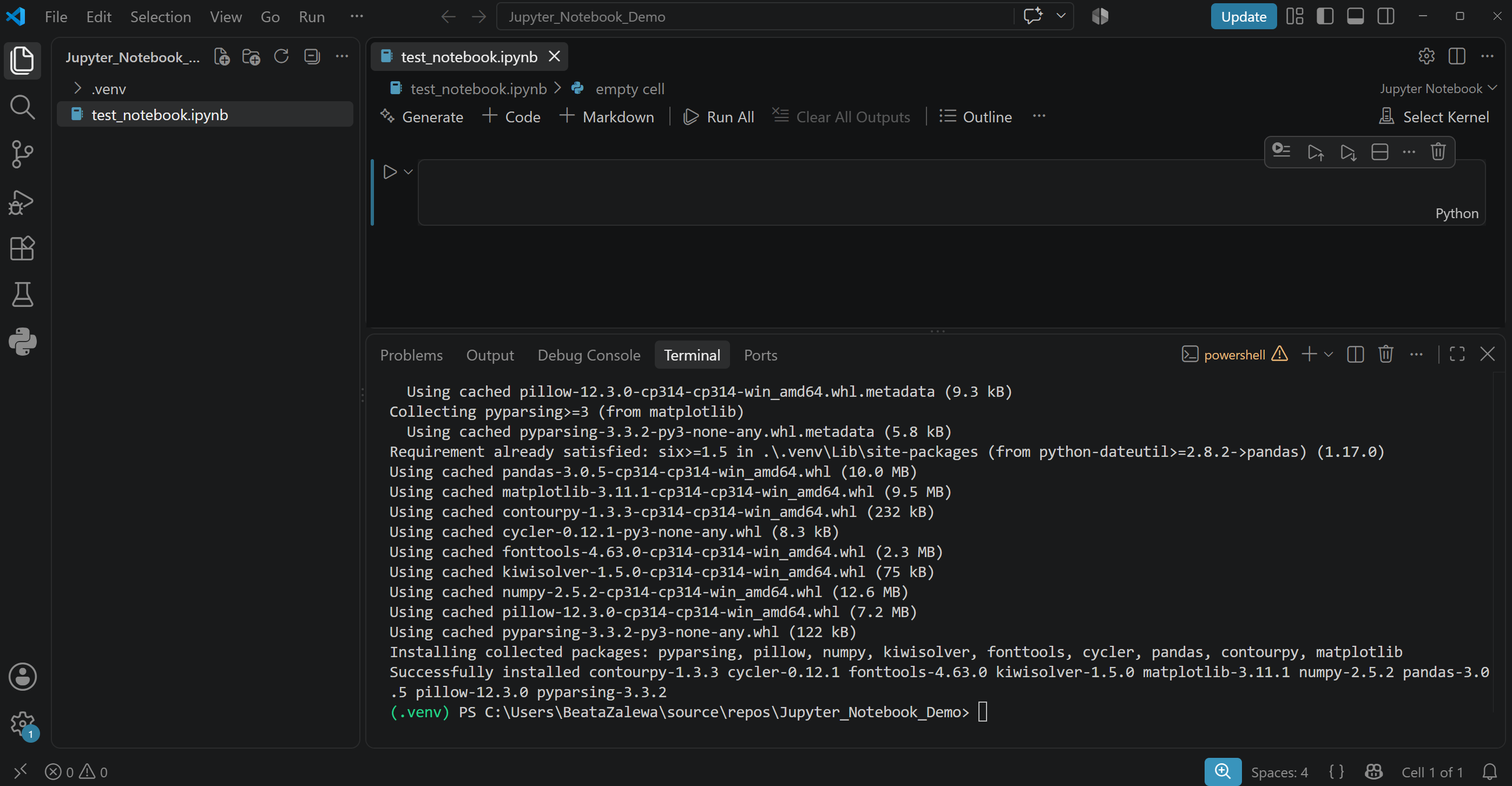Open Run and Debug view
Screen dimensions: 1512x786
click(x=22, y=201)
